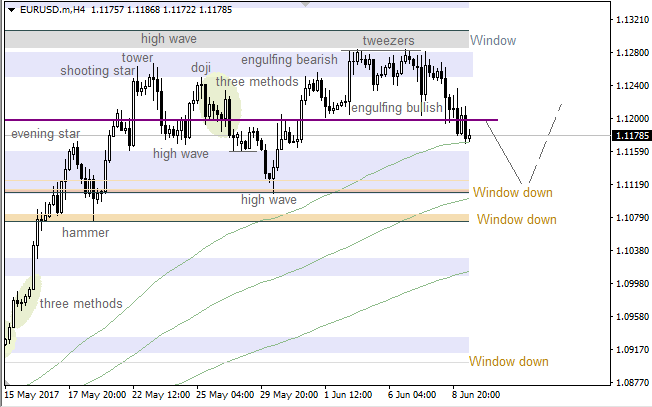Viewport: 652px width, 407px height.
Task: Click the EURUSD.m,H4 chart title
Action: click(50, 8)
